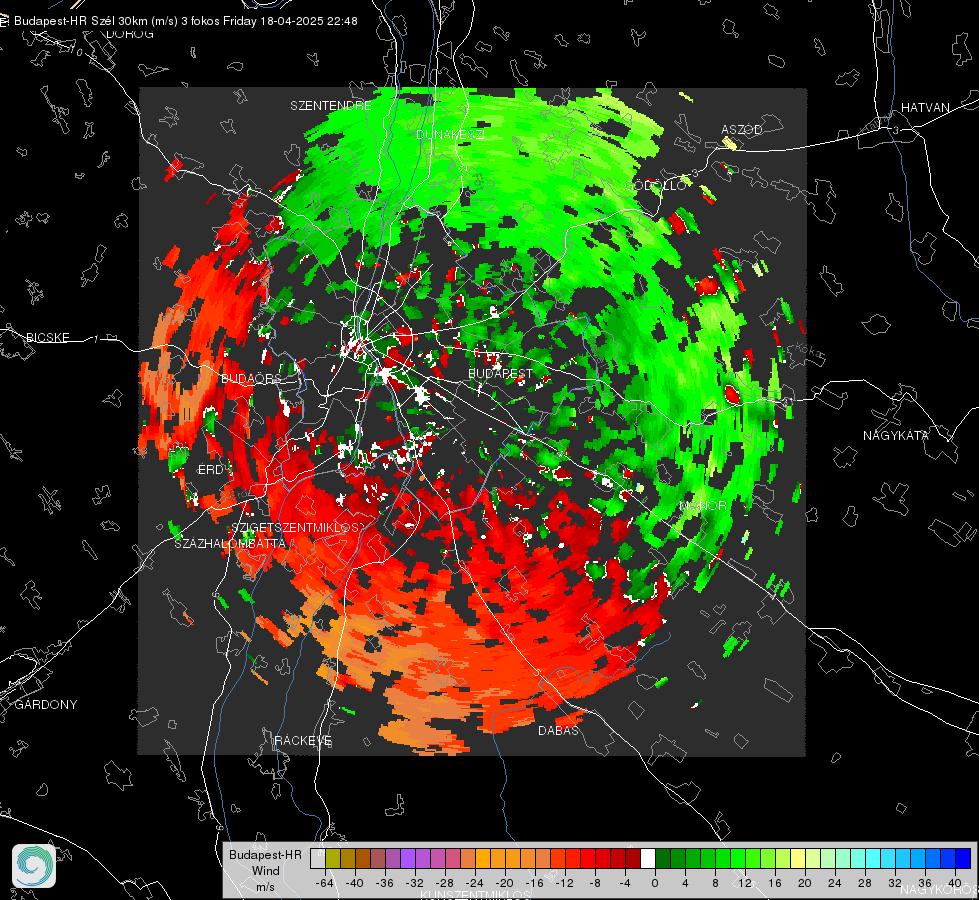This screenshot has height=900, width=979.
Task: Click the DOROG town label
Action: click(x=129, y=34)
